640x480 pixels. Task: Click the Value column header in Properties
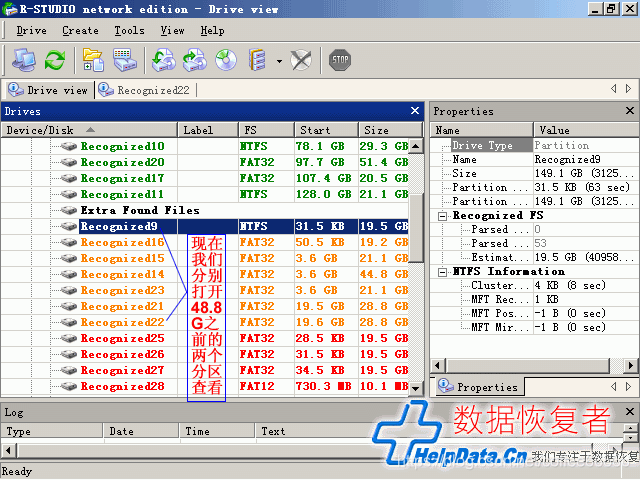[586, 130]
